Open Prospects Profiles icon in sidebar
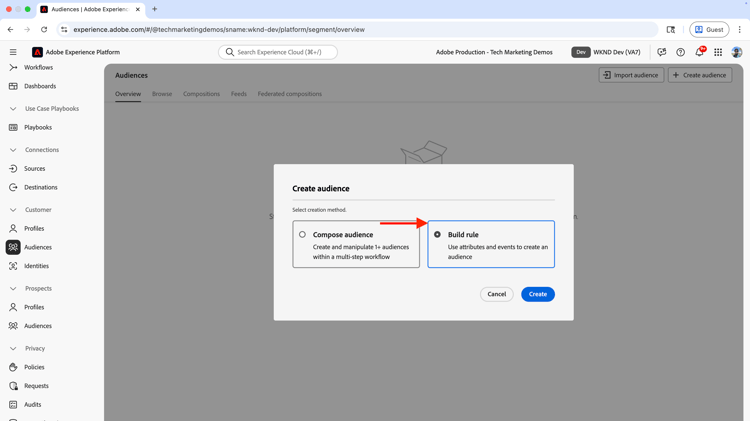The image size is (750, 421). (x=13, y=307)
